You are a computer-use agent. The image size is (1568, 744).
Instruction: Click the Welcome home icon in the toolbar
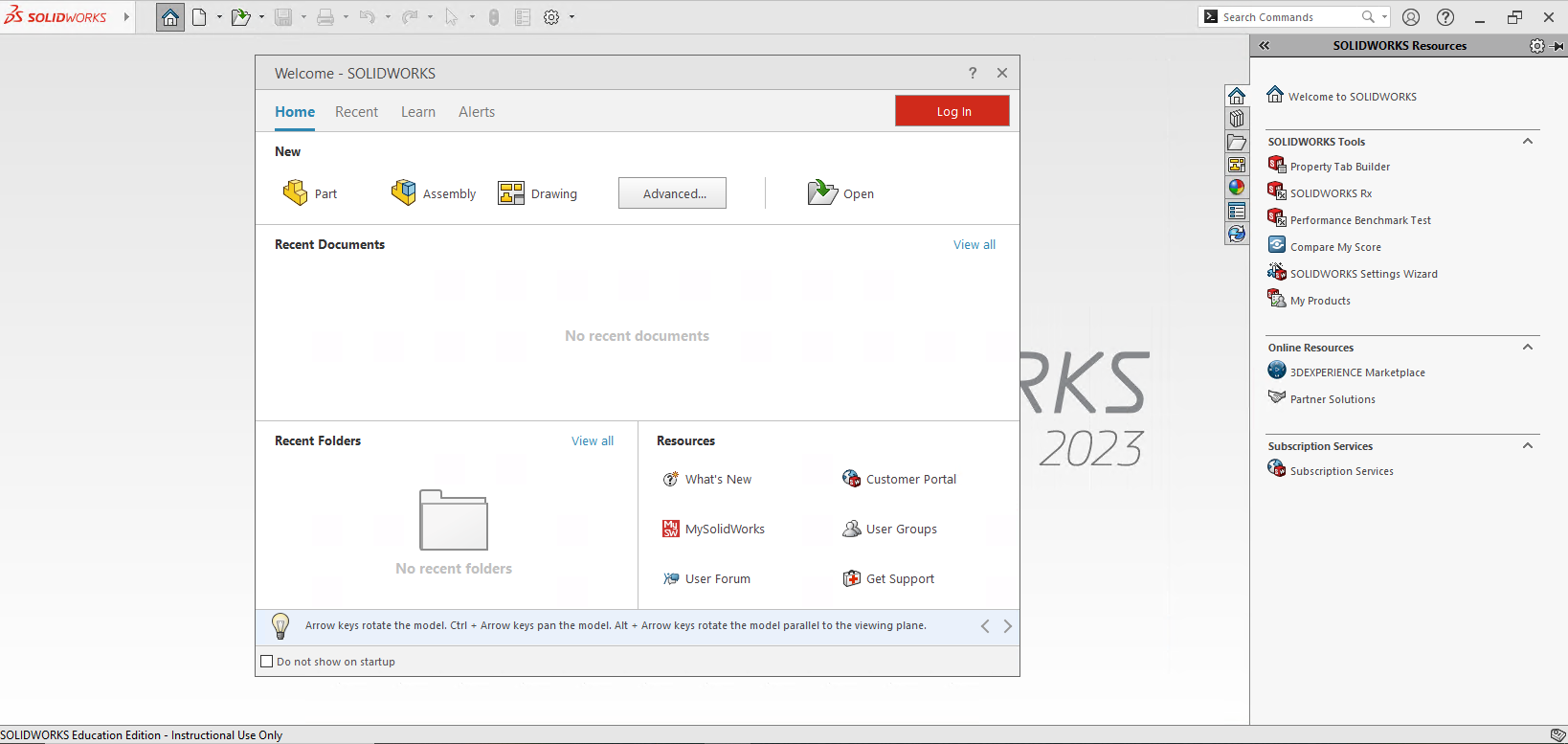coord(170,17)
